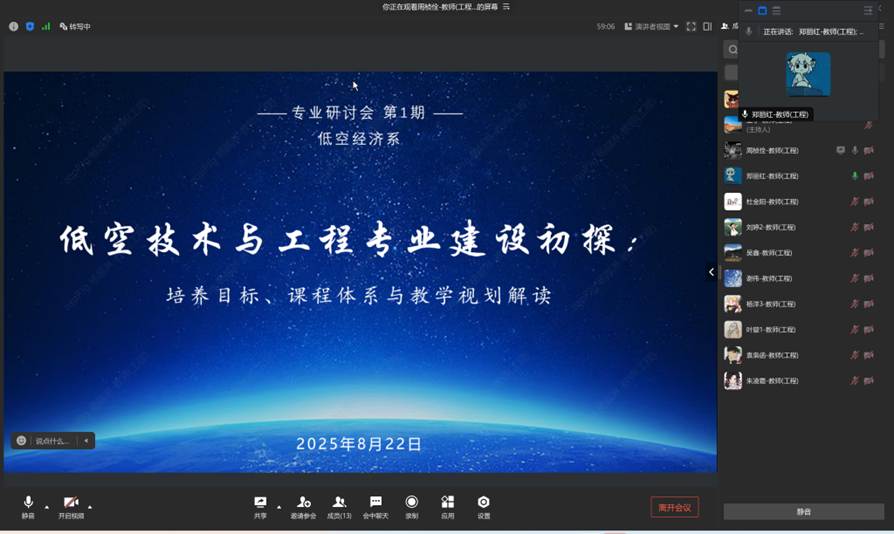Screen dimensions: 894x534
Task: Open in-meeting chat (会中聊天)
Action: tap(375, 505)
